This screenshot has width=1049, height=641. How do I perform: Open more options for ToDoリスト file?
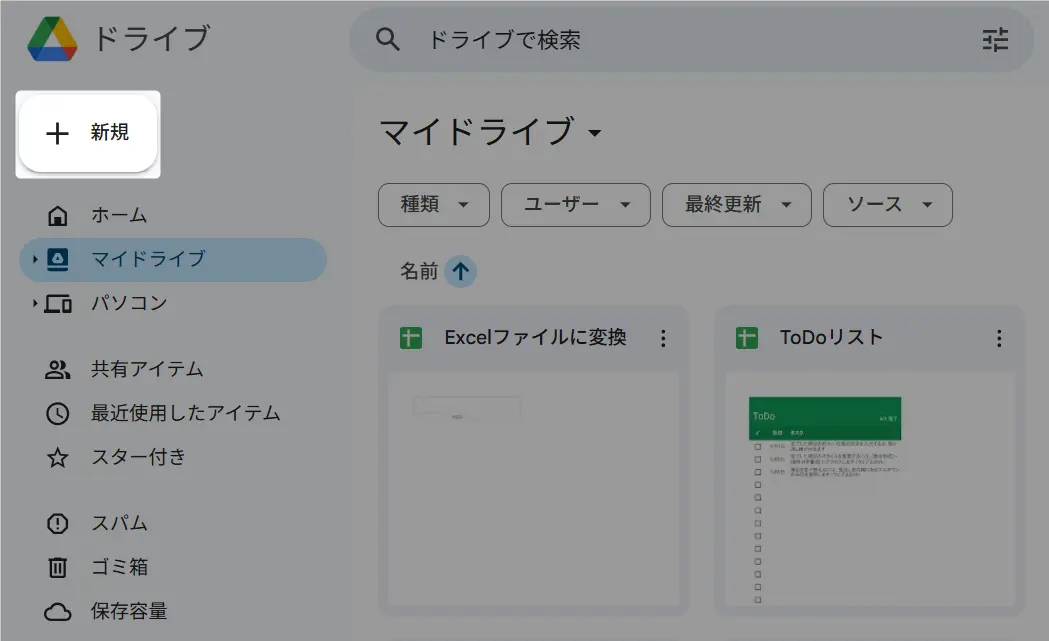tap(998, 338)
